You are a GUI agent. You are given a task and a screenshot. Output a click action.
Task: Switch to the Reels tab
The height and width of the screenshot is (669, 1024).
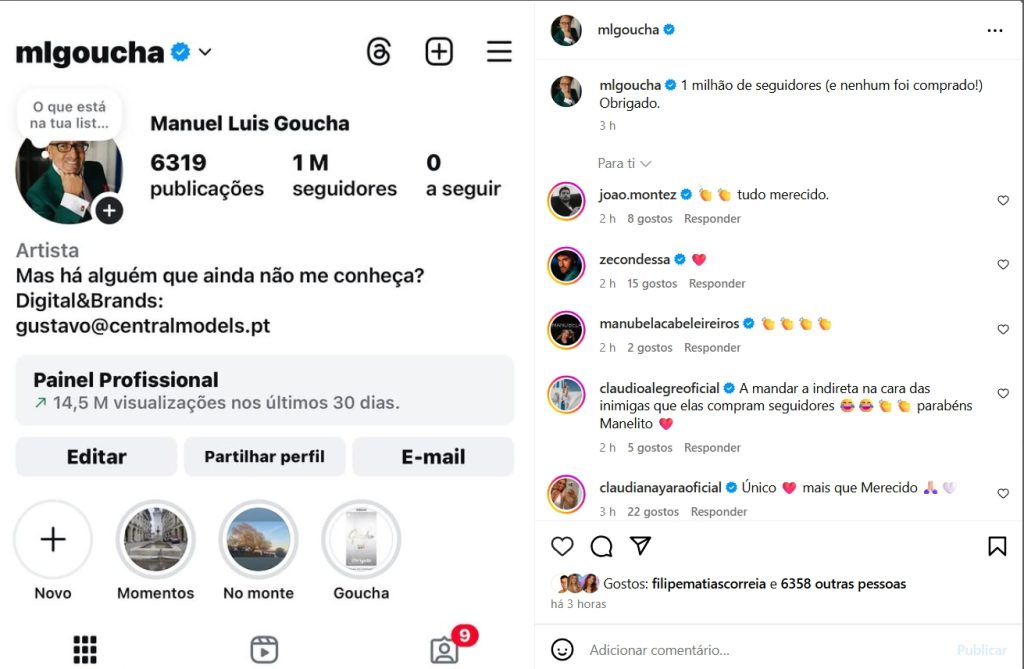click(264, 649)
